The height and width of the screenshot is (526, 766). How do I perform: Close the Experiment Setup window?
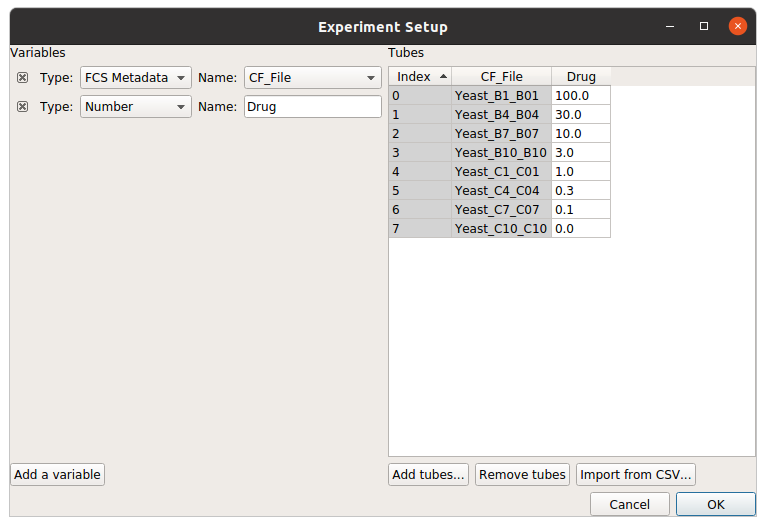click(738, 26)
